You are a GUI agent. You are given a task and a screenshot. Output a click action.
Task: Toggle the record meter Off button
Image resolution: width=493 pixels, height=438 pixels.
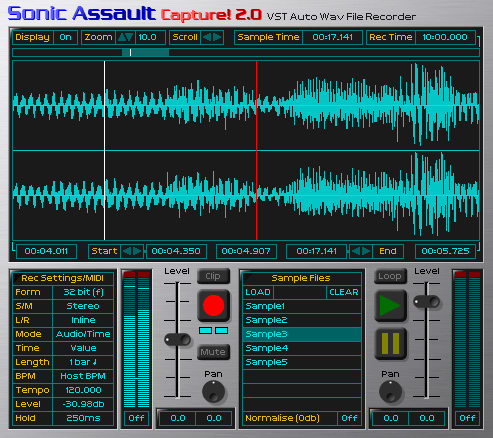click(x=136, y=418)
